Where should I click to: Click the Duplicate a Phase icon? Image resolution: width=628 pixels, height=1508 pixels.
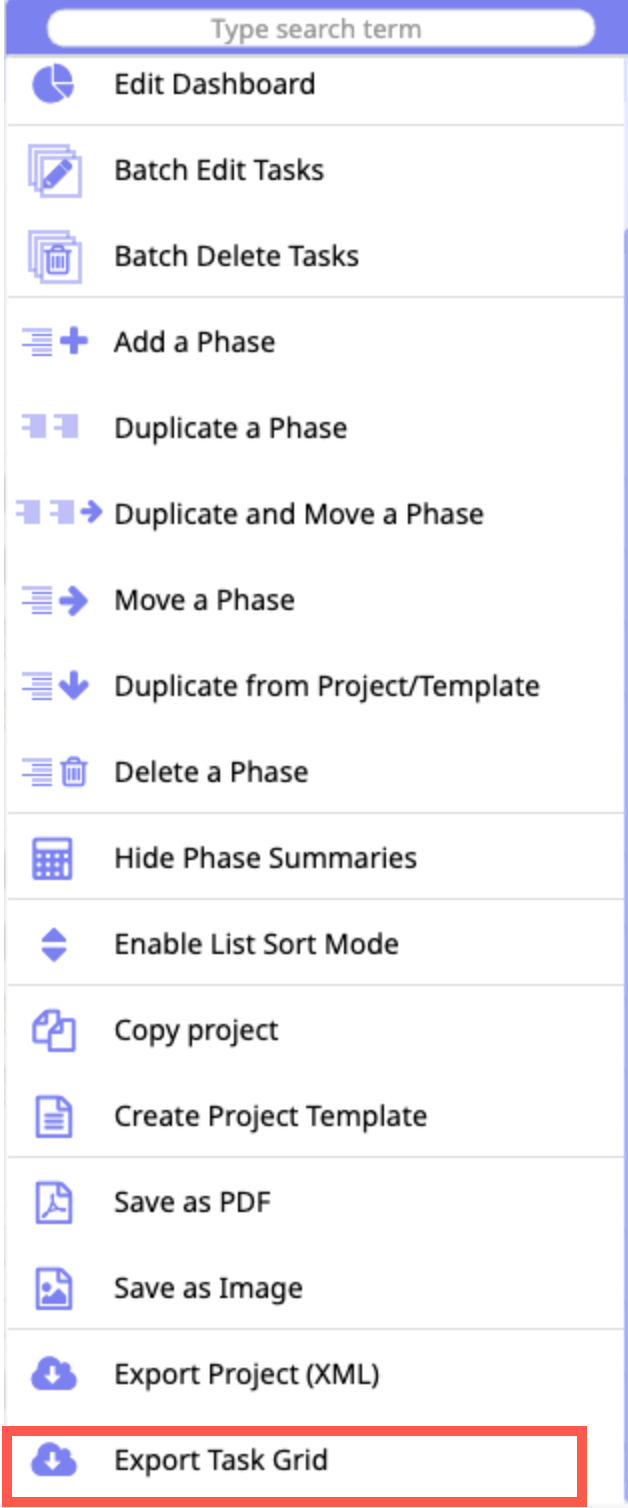[50, 428]
